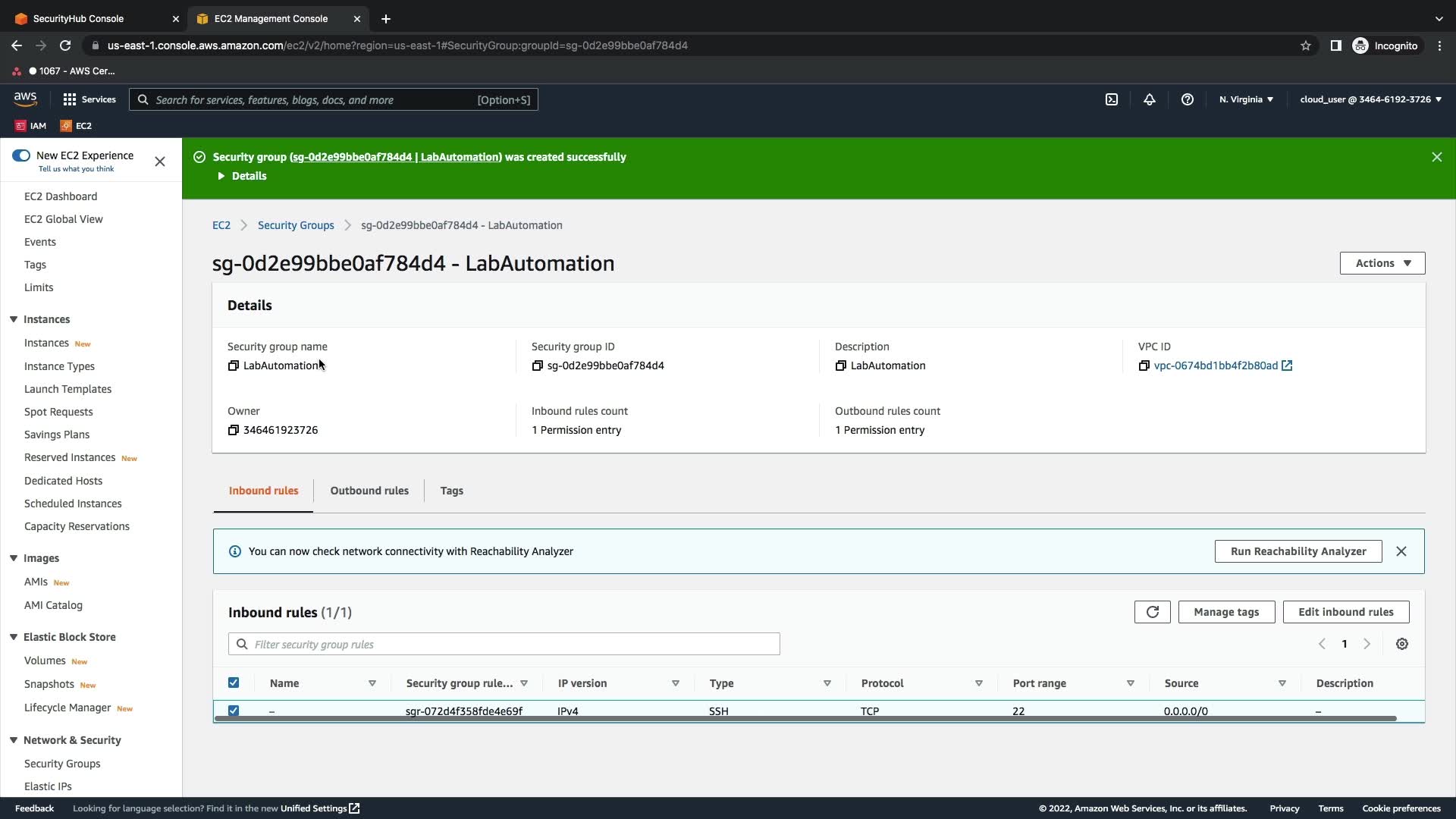Deselect the SSH rule row checkbox
Viewport: 1456px width, 819px height.
[x=234, y=711]
